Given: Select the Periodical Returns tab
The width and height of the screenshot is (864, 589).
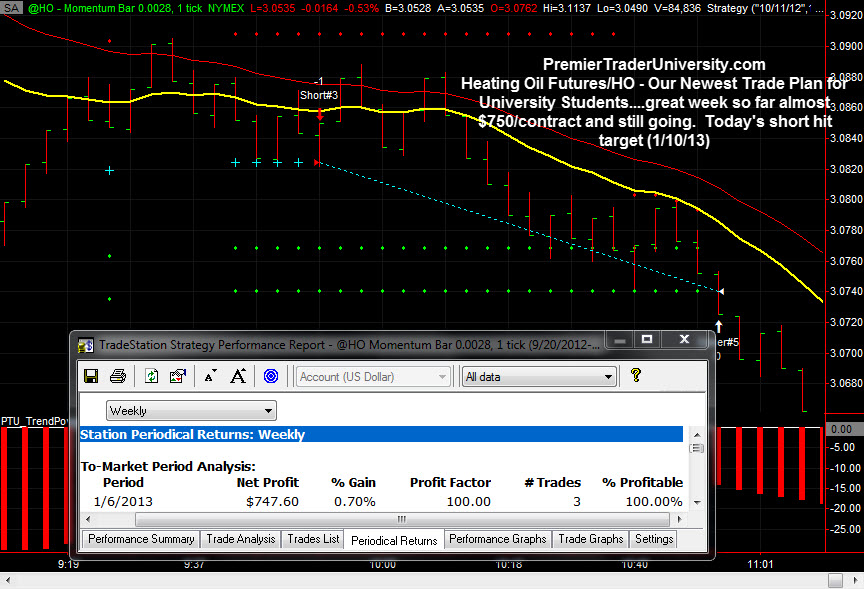Looking at the screenshot, I should coord(394,541).
